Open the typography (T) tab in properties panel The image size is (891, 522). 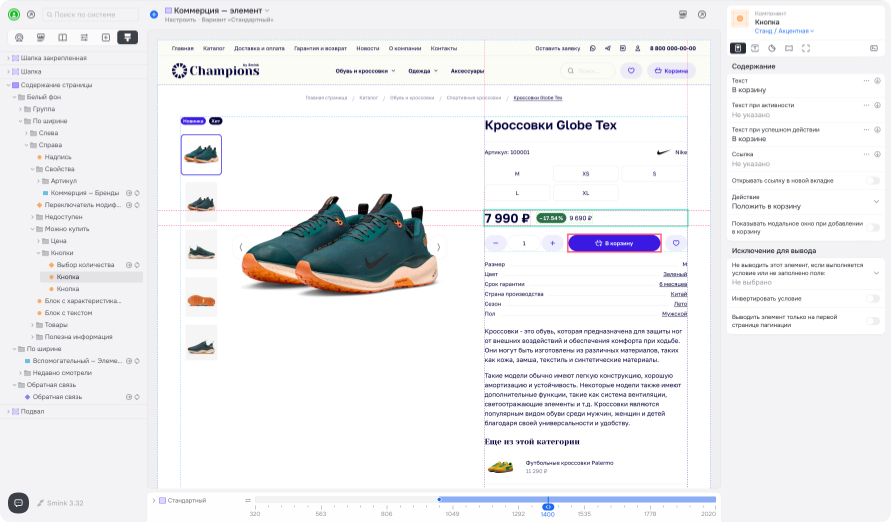(x=755, y=48)
